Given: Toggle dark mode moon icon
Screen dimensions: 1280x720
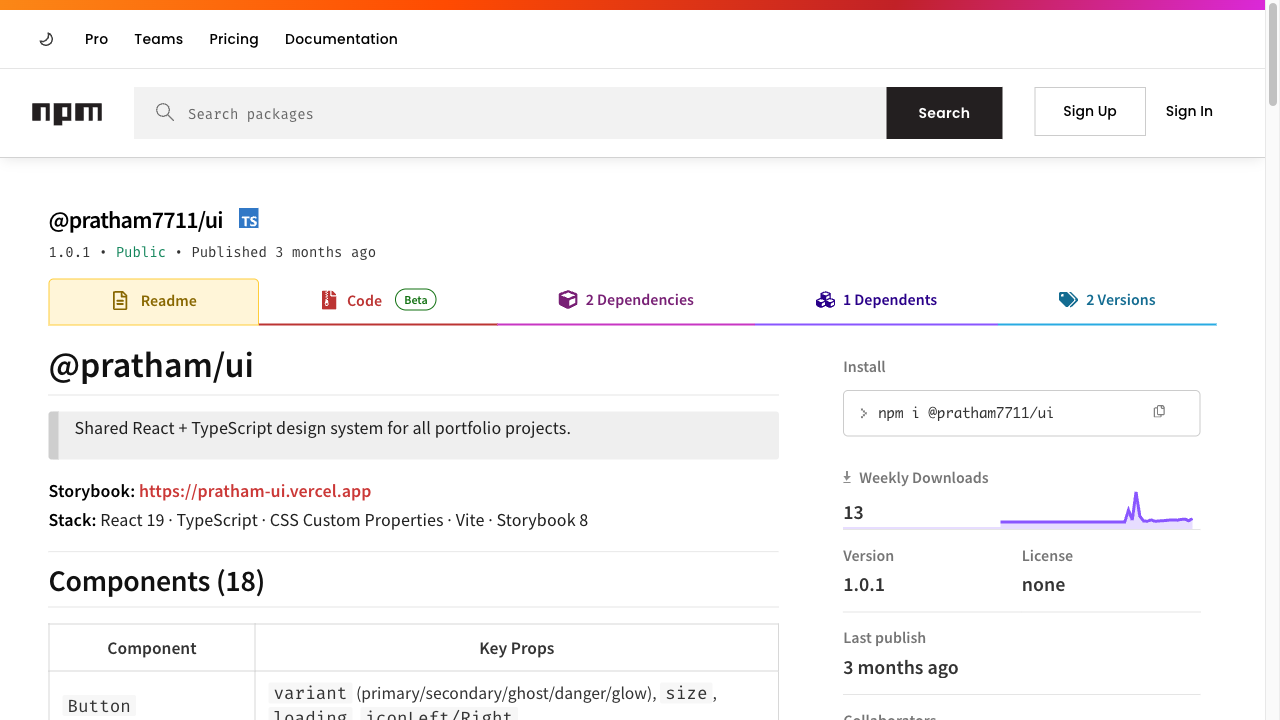Looking at the screenshot, I should pyautogui.click(x=46, y=39).
